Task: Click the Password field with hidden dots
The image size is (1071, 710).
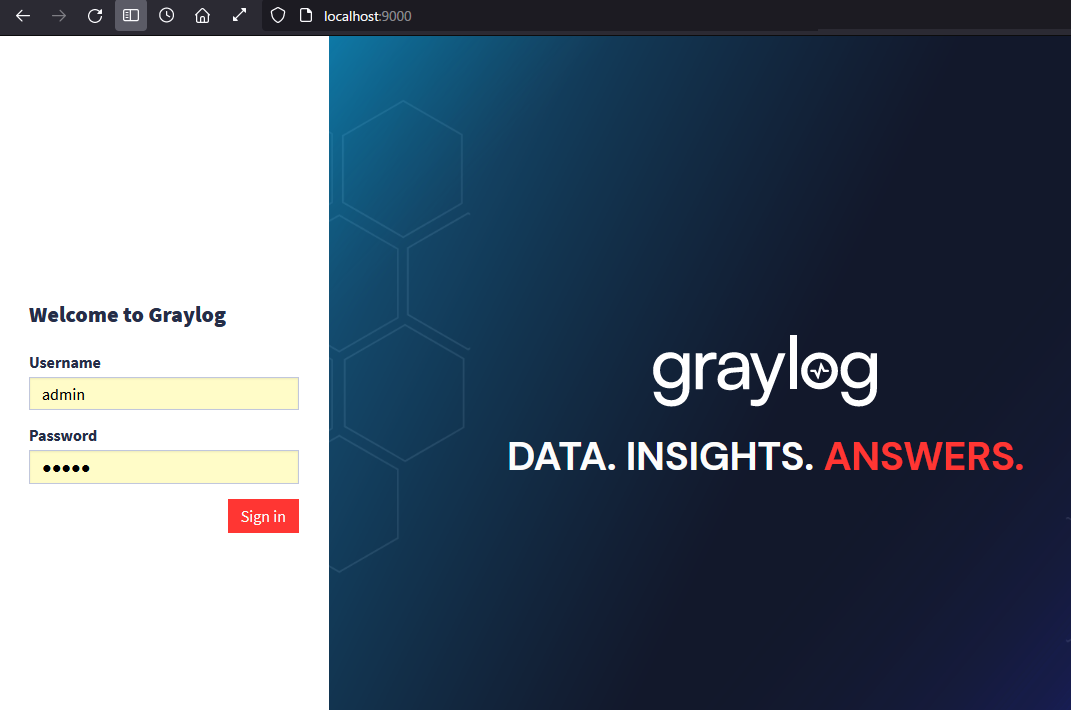Action: point(163,467)
